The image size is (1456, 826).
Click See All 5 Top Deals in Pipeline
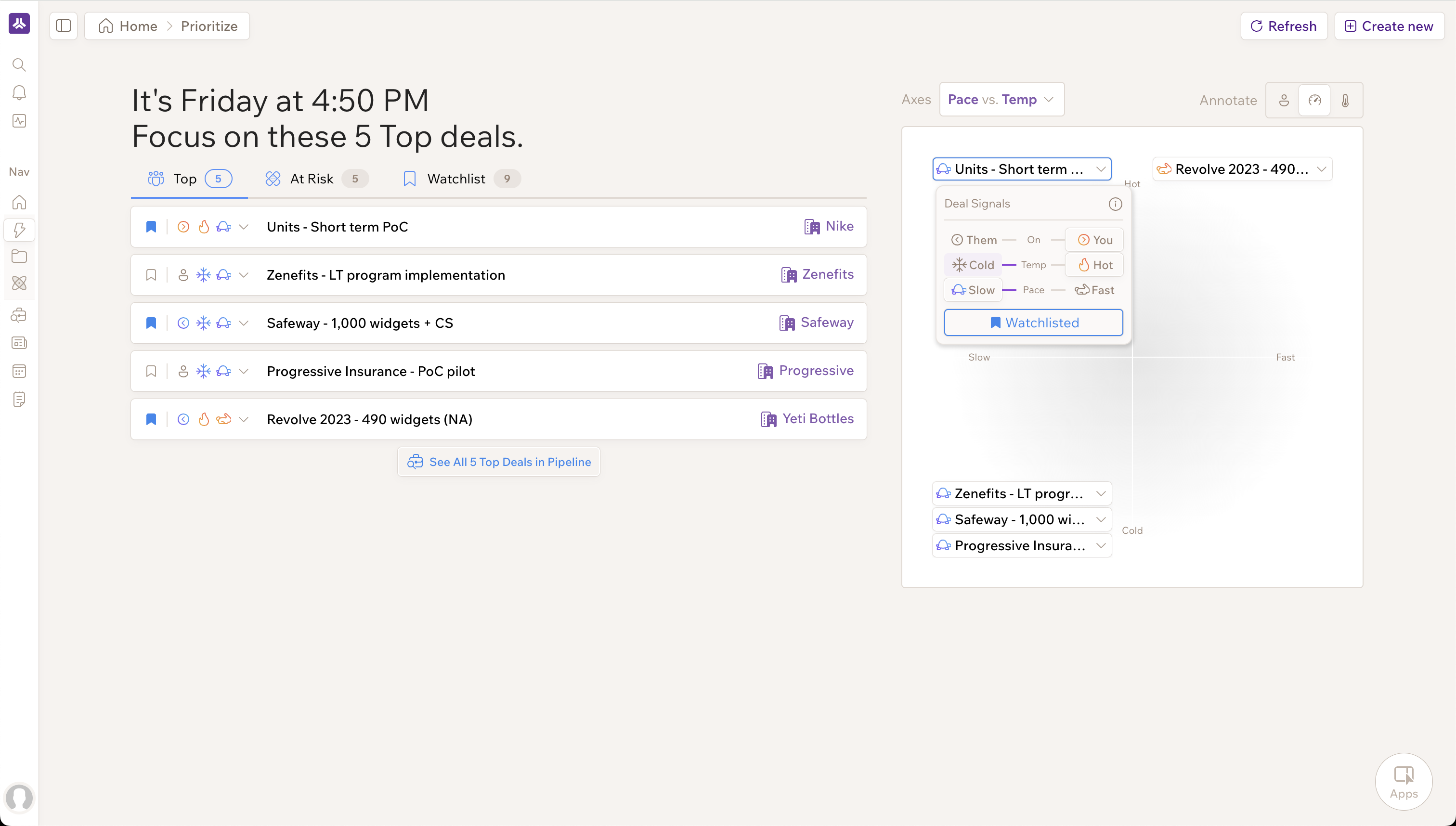[498, 462]
